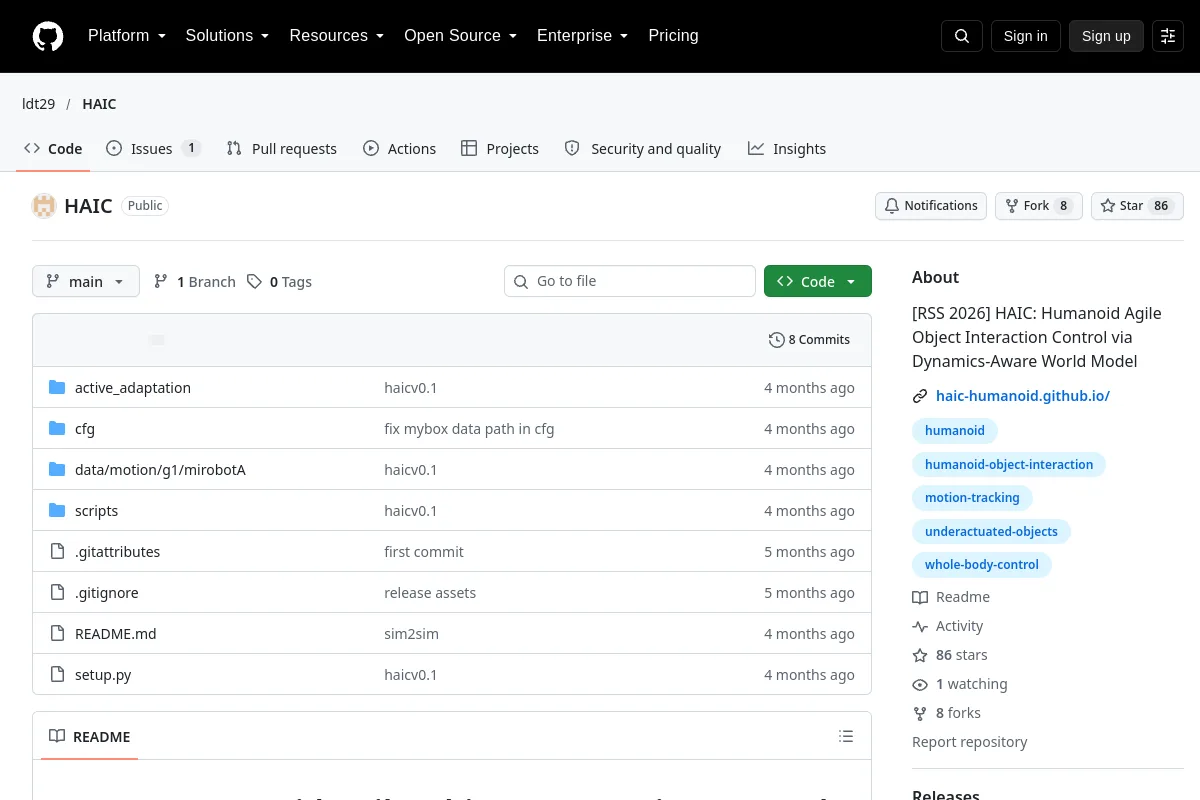This screenshot has height=800, width=1200.
Task: Switch to the Actions tab
Action: pyautogui.click(x=400, y=149)
